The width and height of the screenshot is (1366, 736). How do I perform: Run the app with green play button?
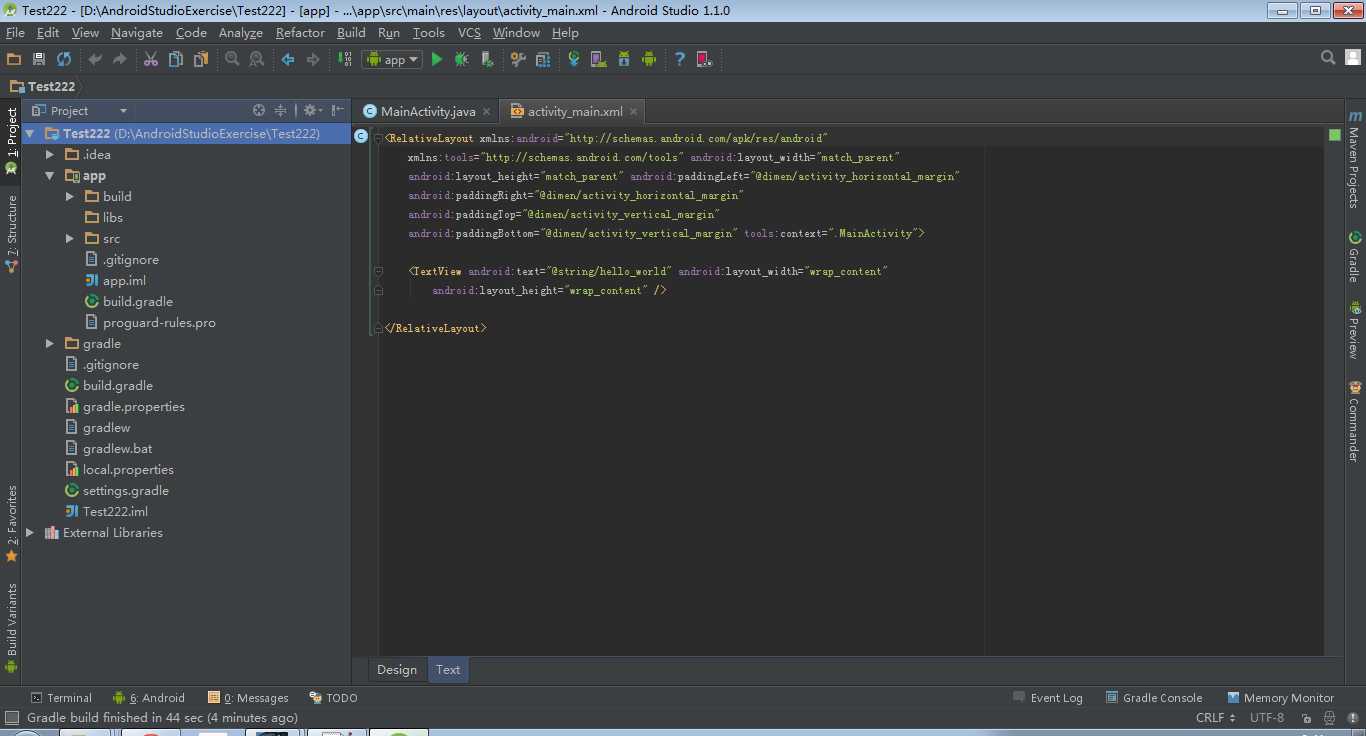437,59
